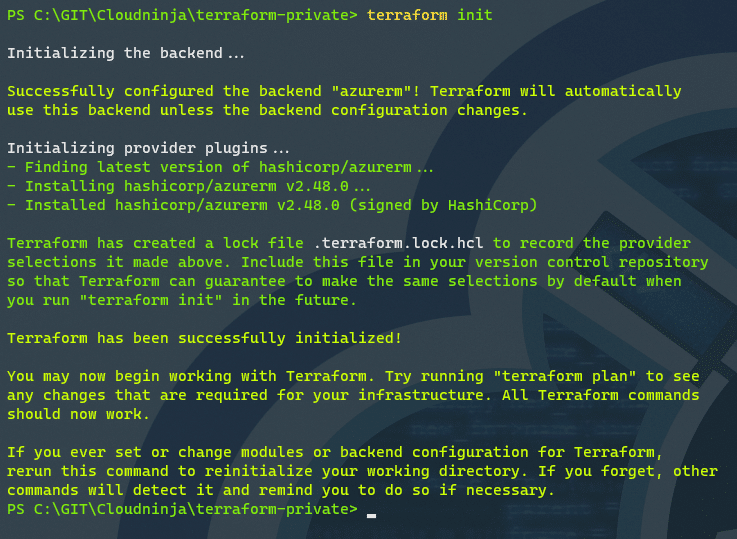The image size is (737, 539).
Task: Click the "(signed by HashiCorp)" text
Action: point(443,205)
